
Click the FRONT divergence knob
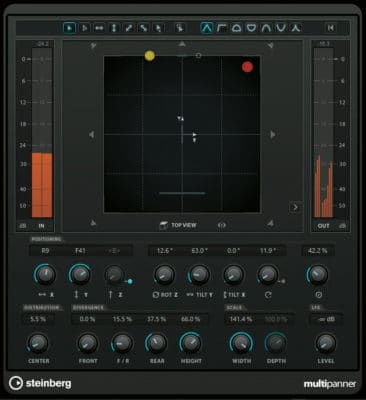tap(88, 343)
